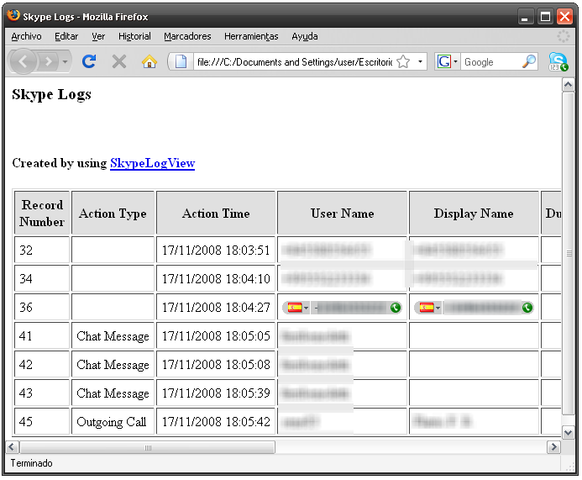
Task: Close the Firefox window
Action: pos(565,17)
